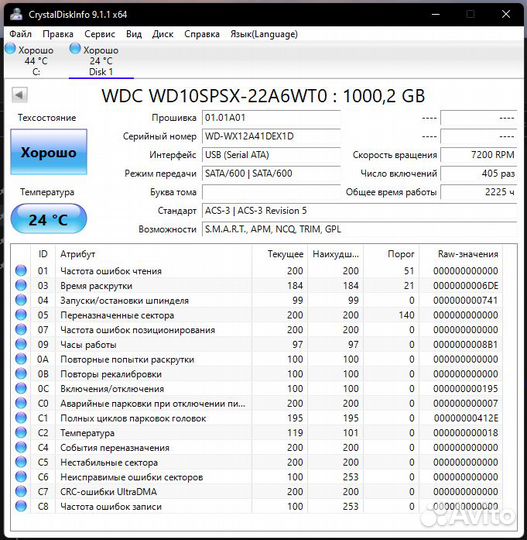Select the Запуски/остановки шпинделя row
Image resolution: width=527 pixels, height=540 pixels.
257,300
